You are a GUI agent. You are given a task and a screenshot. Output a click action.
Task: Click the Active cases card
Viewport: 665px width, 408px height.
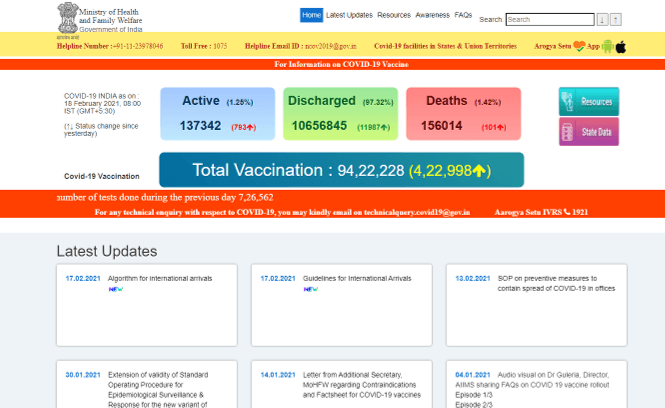[x=216, y=113]
